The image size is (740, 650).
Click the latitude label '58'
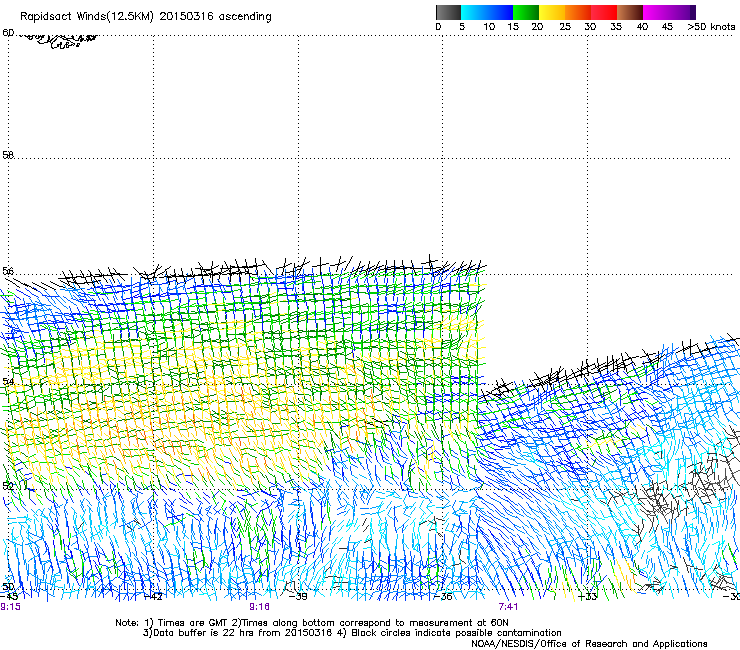(x=8, y=155)
